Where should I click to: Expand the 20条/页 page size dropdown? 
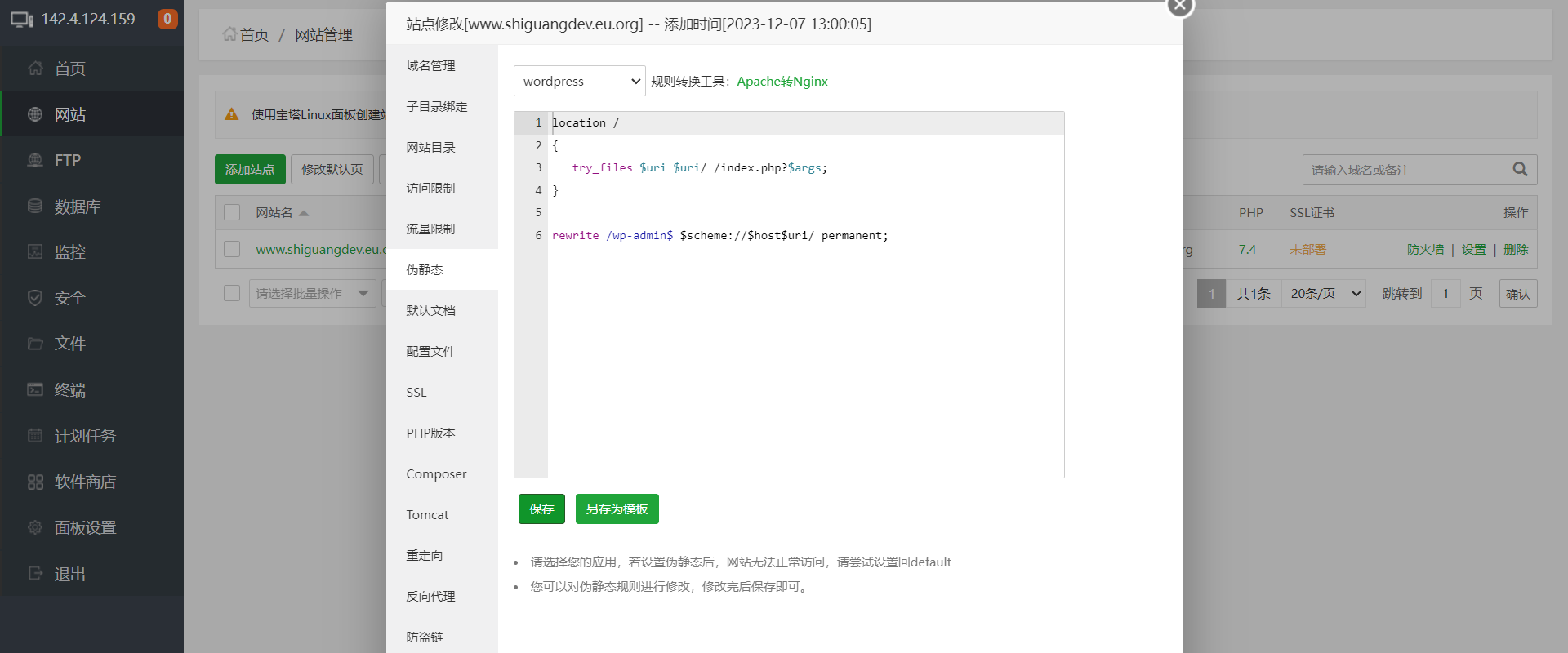pyautogui.click(x=1326, y=294)
